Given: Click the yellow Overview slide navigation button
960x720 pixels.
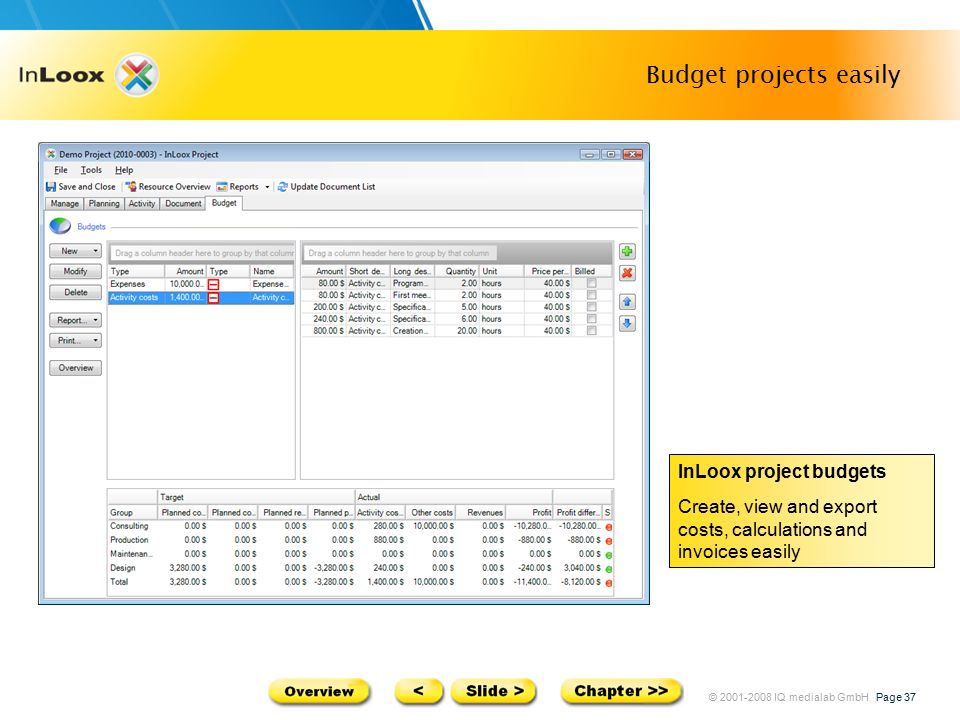Looking at the screenshot, I should click(319, 692).
